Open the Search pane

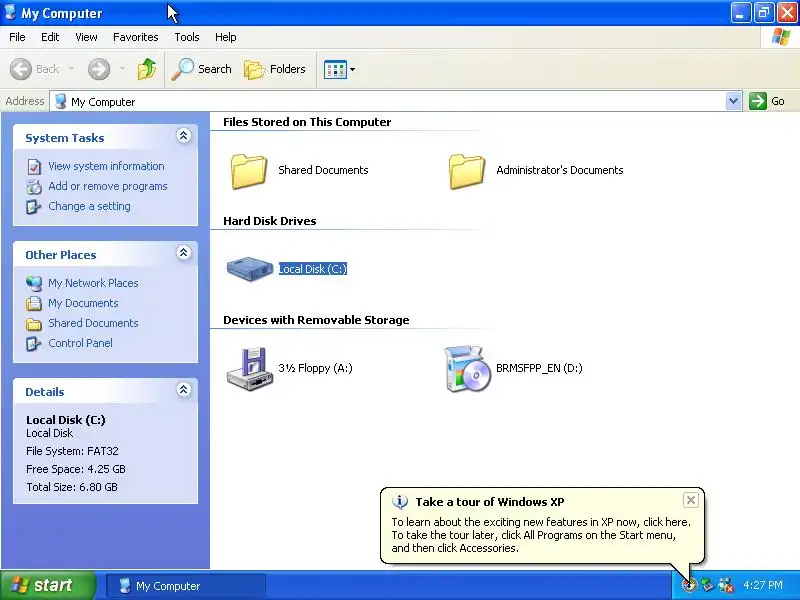tap(201, 69)
